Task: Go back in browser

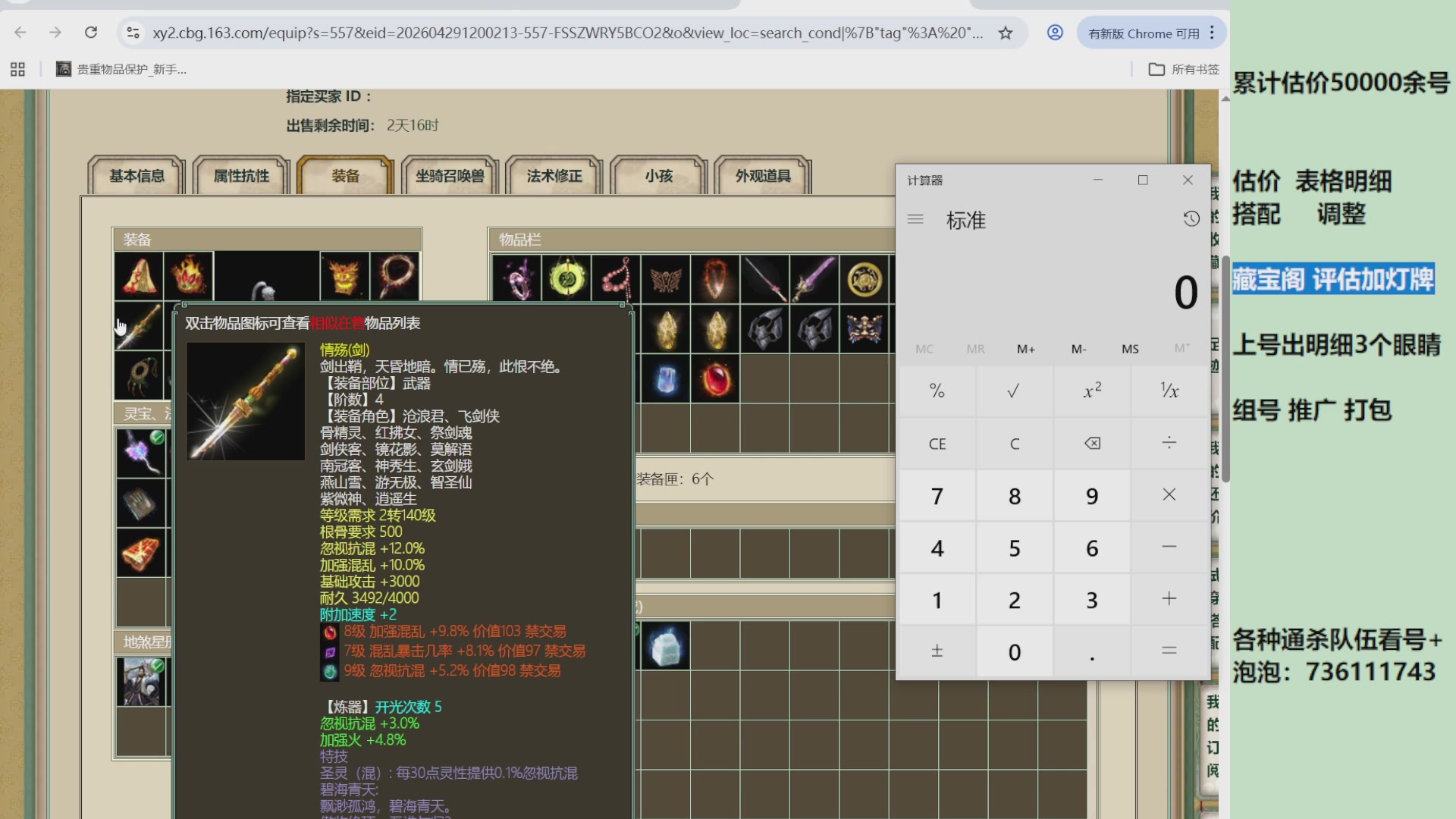Action: [20, 33]
